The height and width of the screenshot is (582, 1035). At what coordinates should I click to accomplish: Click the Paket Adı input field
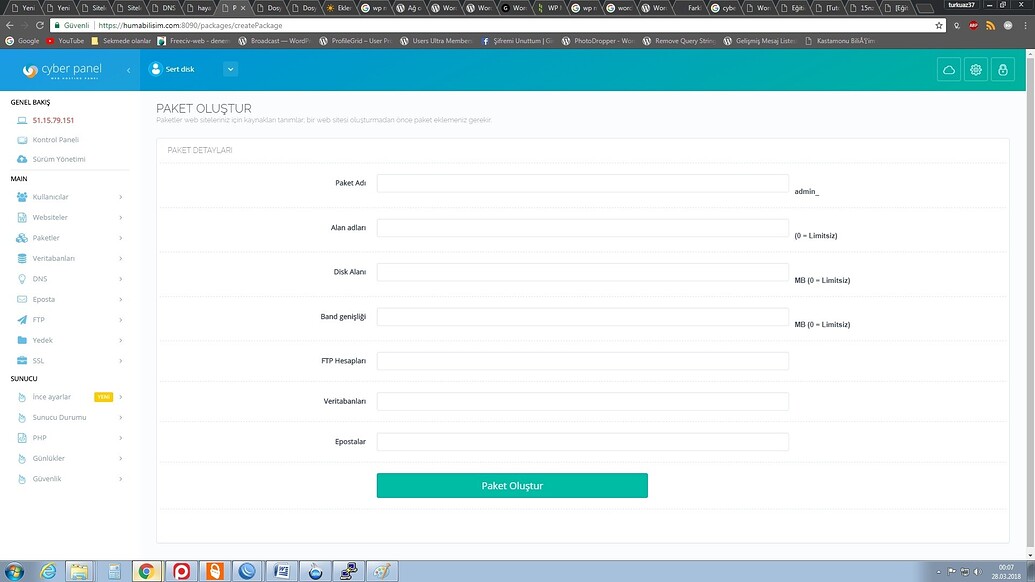point(582,183)
